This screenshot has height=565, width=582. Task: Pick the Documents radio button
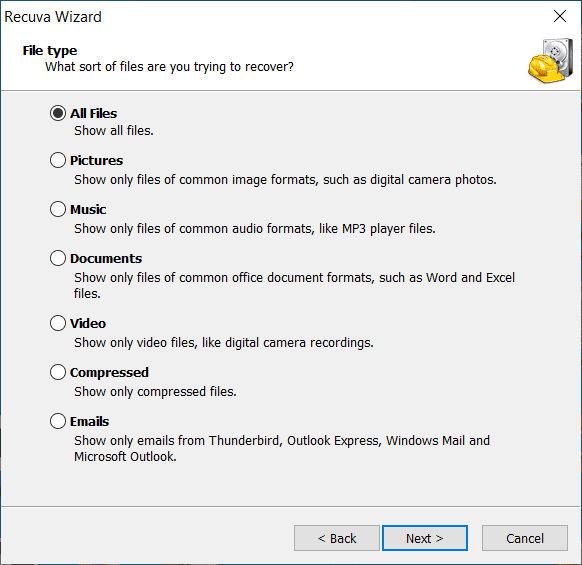pos(58,258)
